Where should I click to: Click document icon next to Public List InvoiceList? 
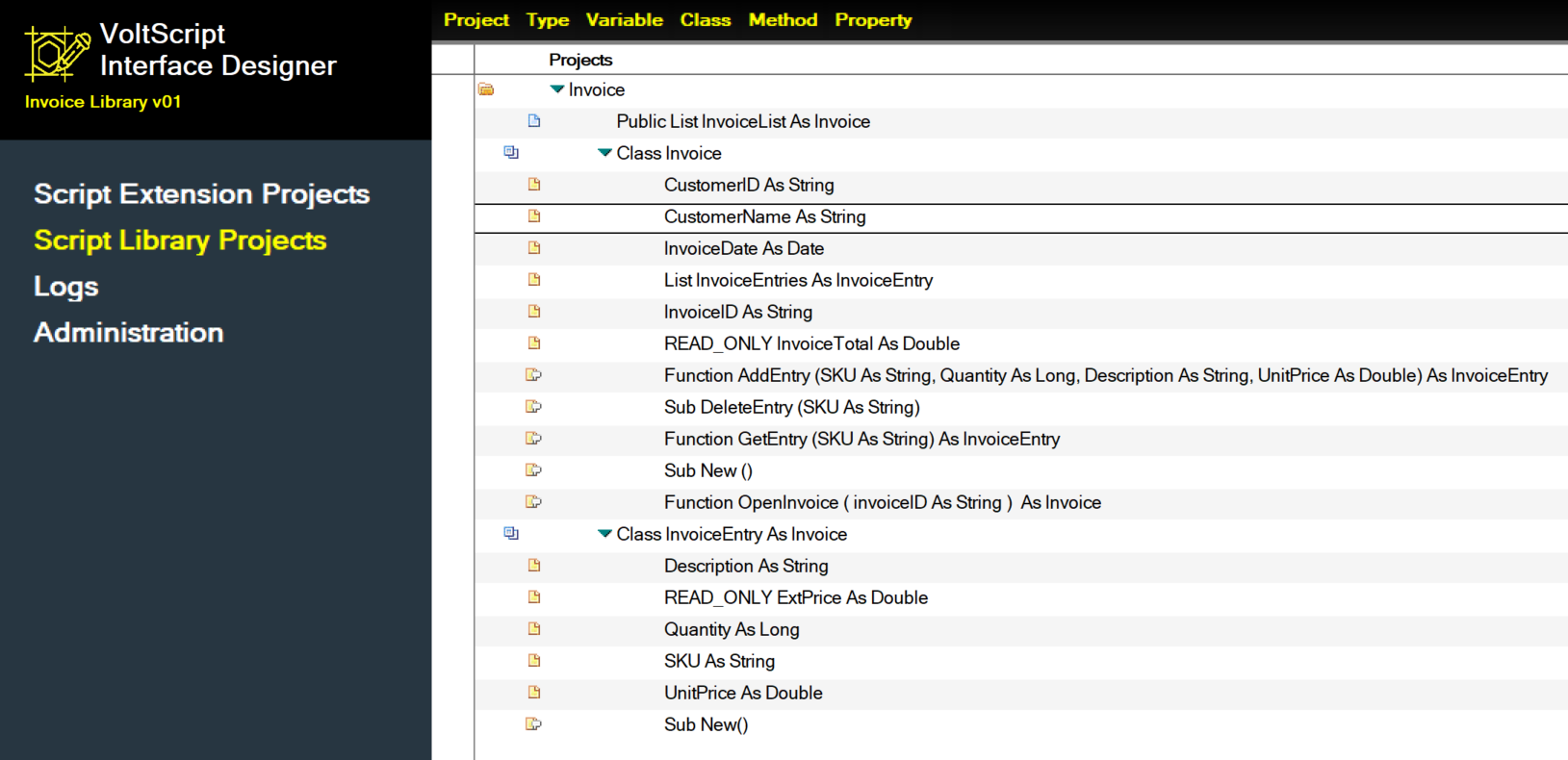pyautogui.click(x=534, y=121)
